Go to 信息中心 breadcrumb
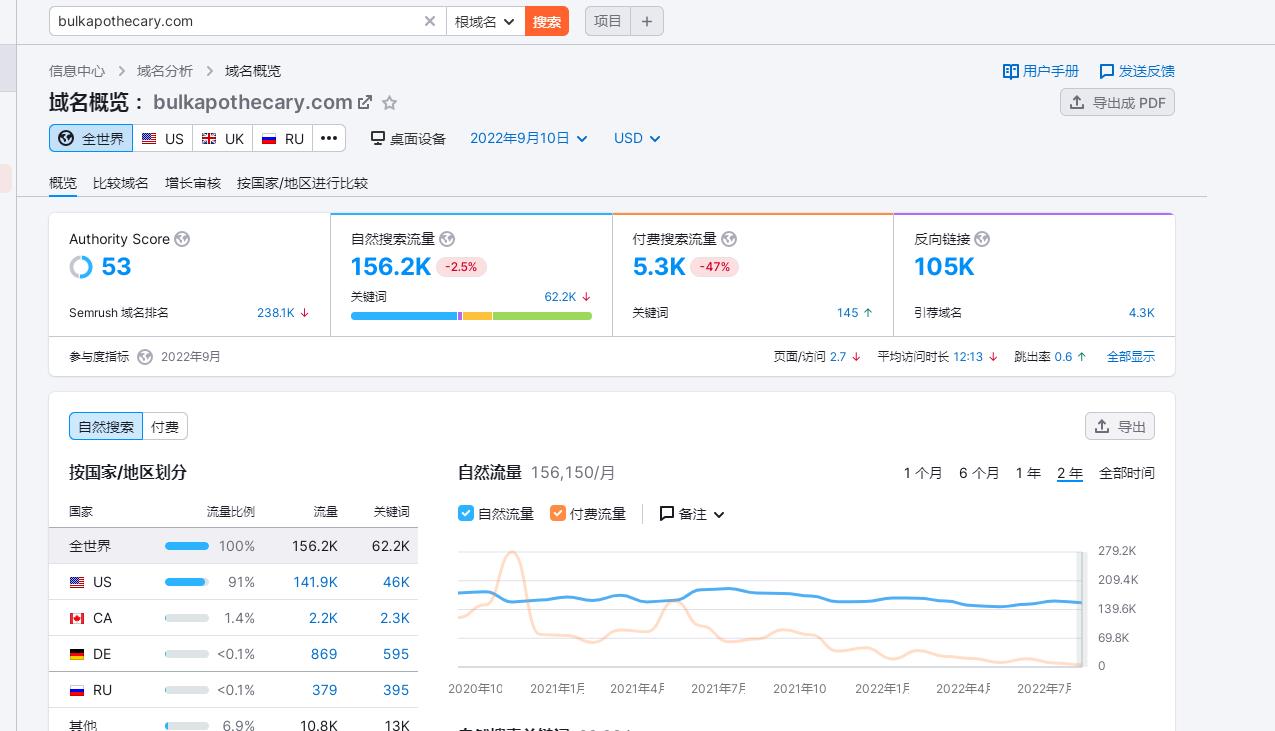This screenshot has height=731, width=1275. [77, 71]
